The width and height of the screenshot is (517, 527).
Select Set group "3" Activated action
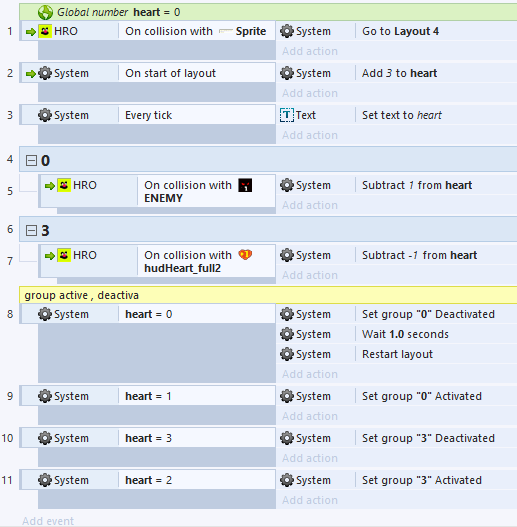pyautogui.click(x=422, y=480)
